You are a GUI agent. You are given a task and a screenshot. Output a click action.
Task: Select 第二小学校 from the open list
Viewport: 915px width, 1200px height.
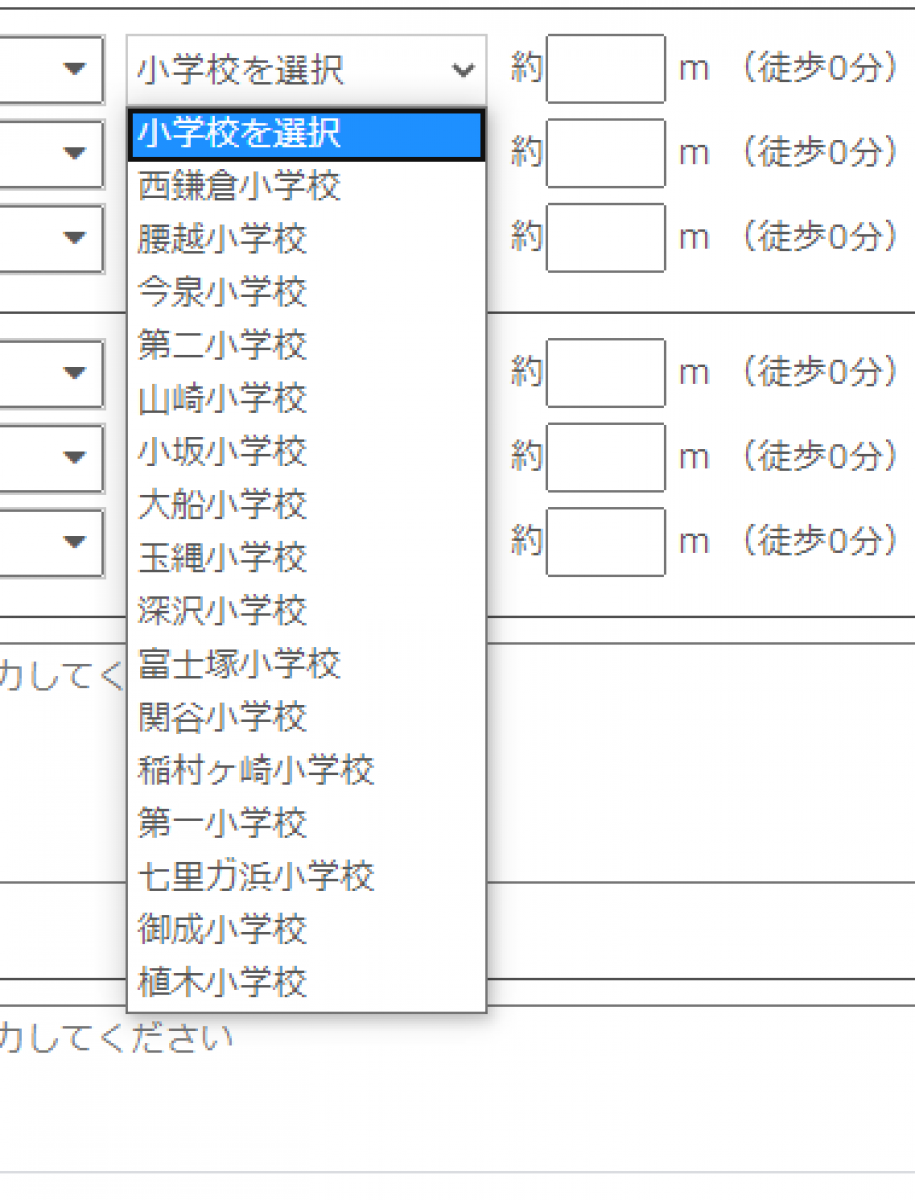[x=223, y=345]
